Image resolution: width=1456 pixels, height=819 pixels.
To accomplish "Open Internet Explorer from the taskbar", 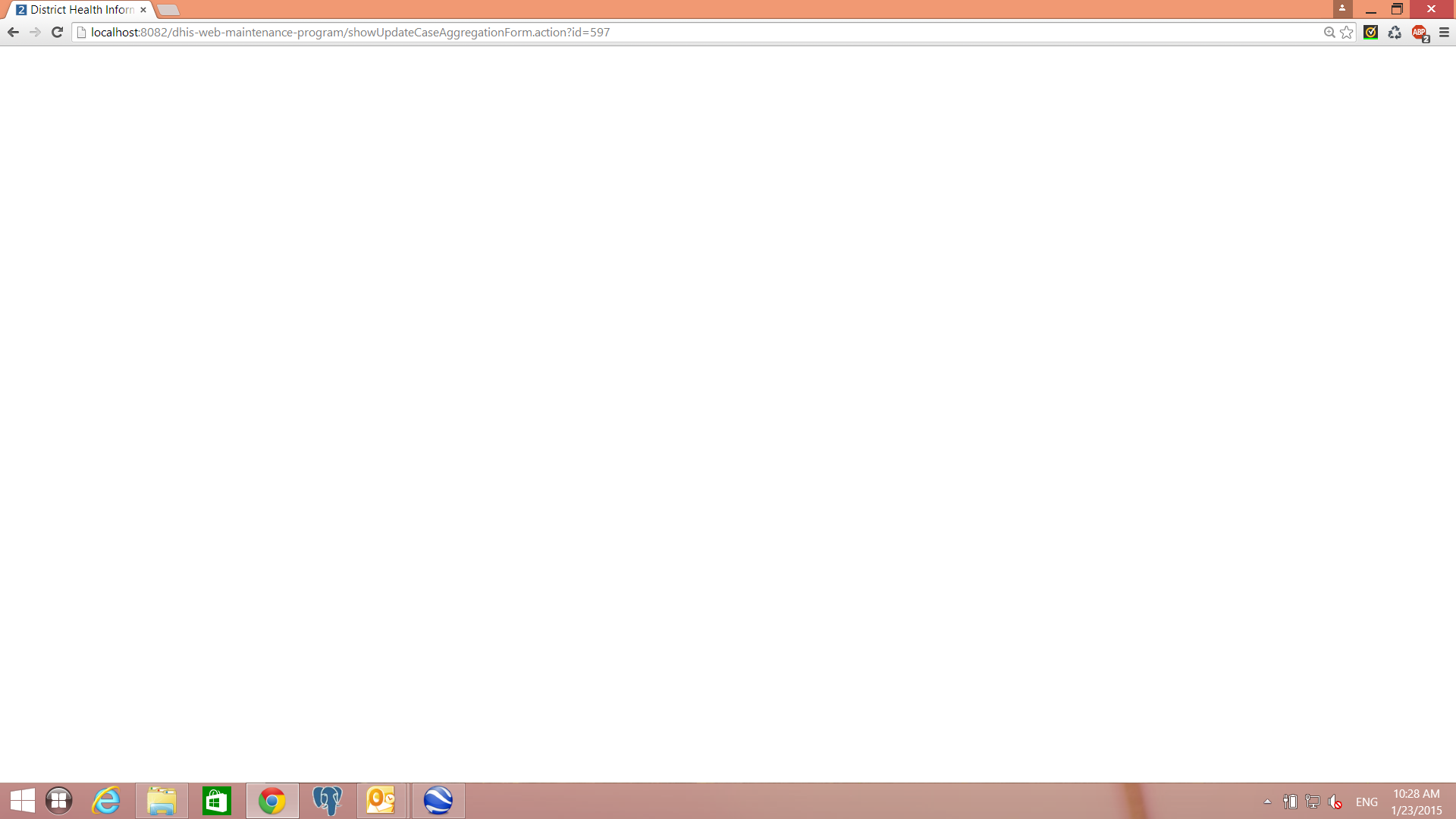I will point(106,801).
